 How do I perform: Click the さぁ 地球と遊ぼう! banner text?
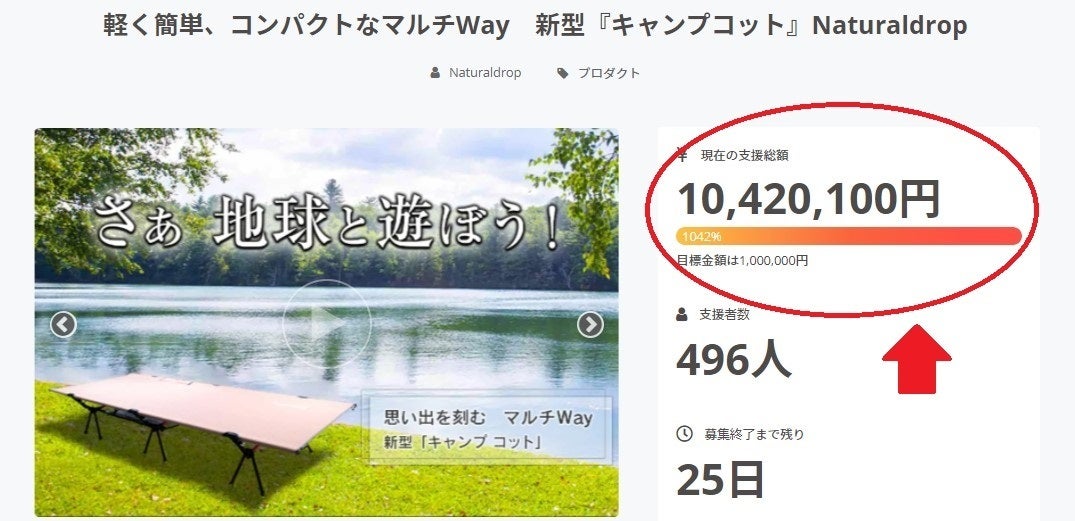tap(326, 223)
